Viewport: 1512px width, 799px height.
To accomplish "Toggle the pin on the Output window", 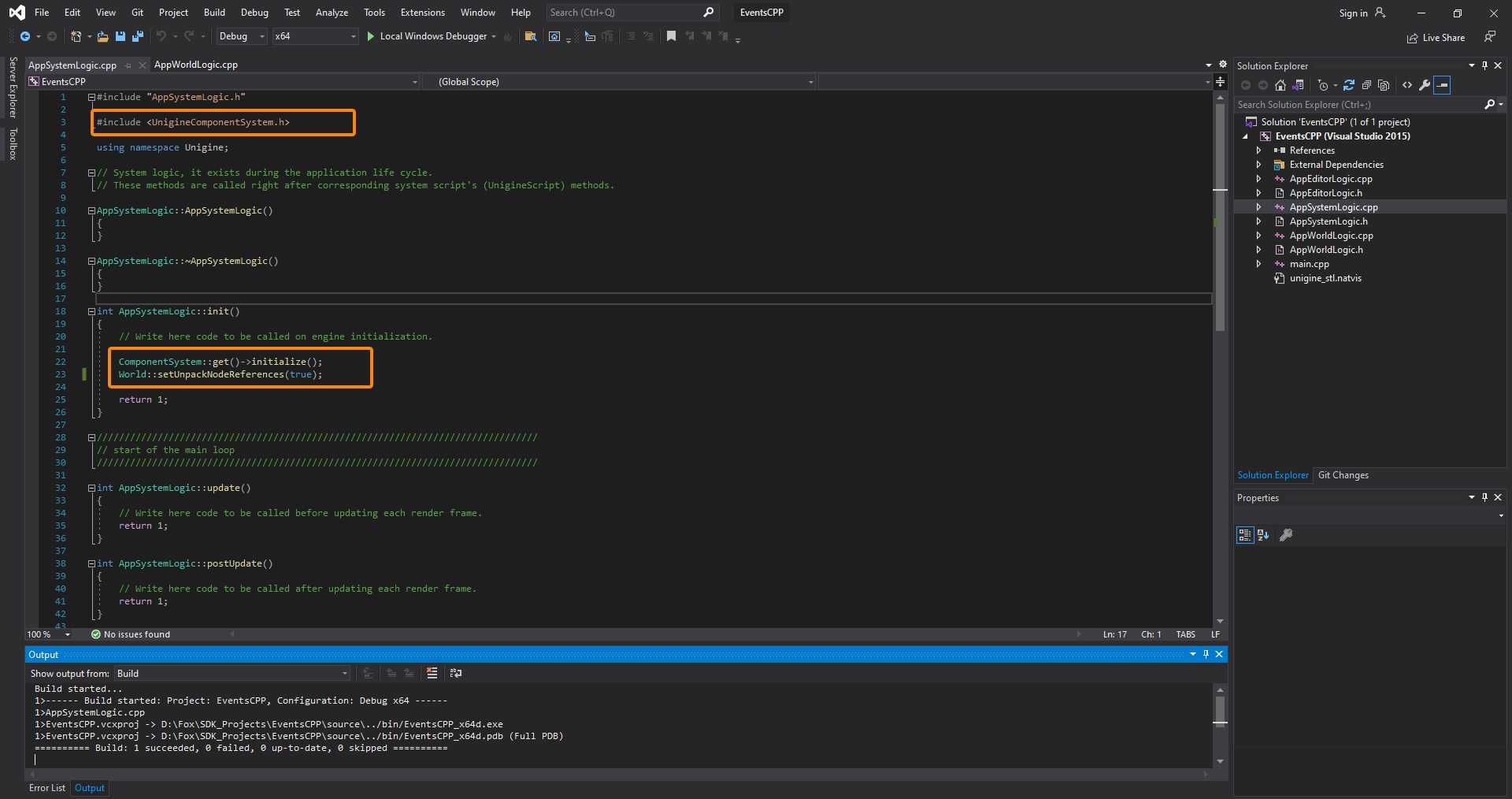I will pyautogui.click(x=1206, y=654).
